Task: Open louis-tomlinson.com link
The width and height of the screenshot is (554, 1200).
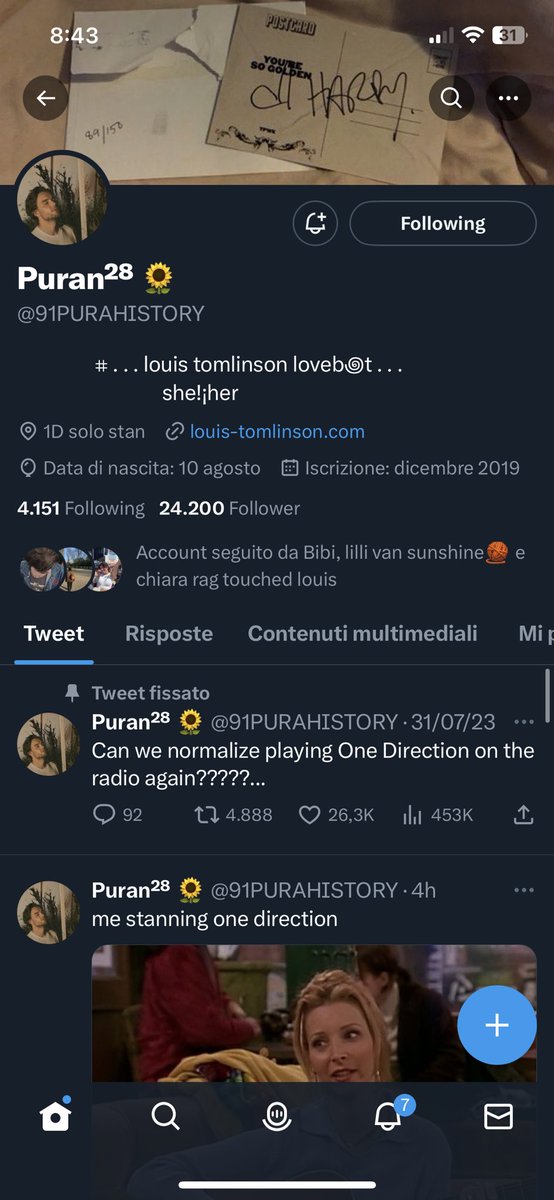Action: coord(277,432)
